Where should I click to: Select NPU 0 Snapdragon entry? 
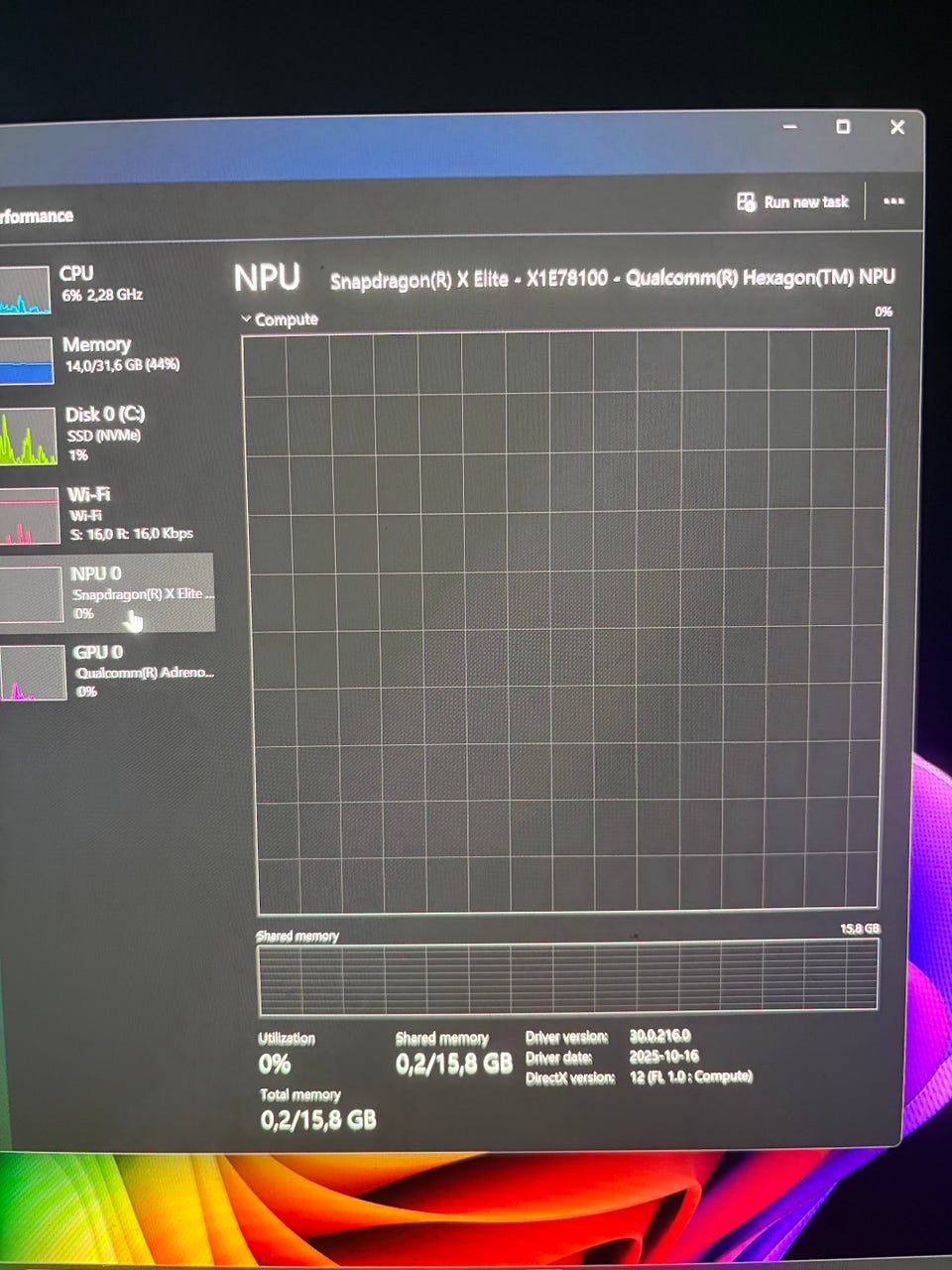pos(106,592)
